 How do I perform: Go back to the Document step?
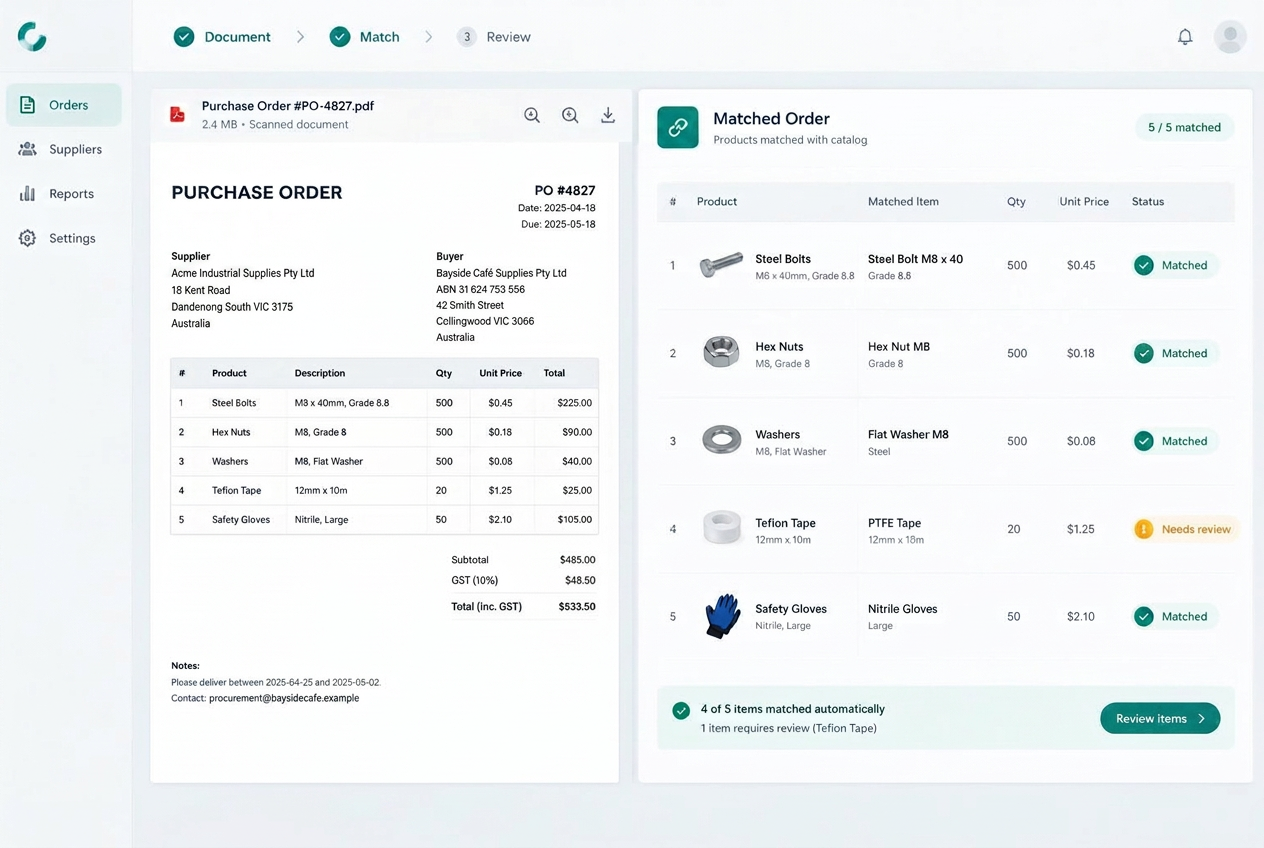pos(222,37)
